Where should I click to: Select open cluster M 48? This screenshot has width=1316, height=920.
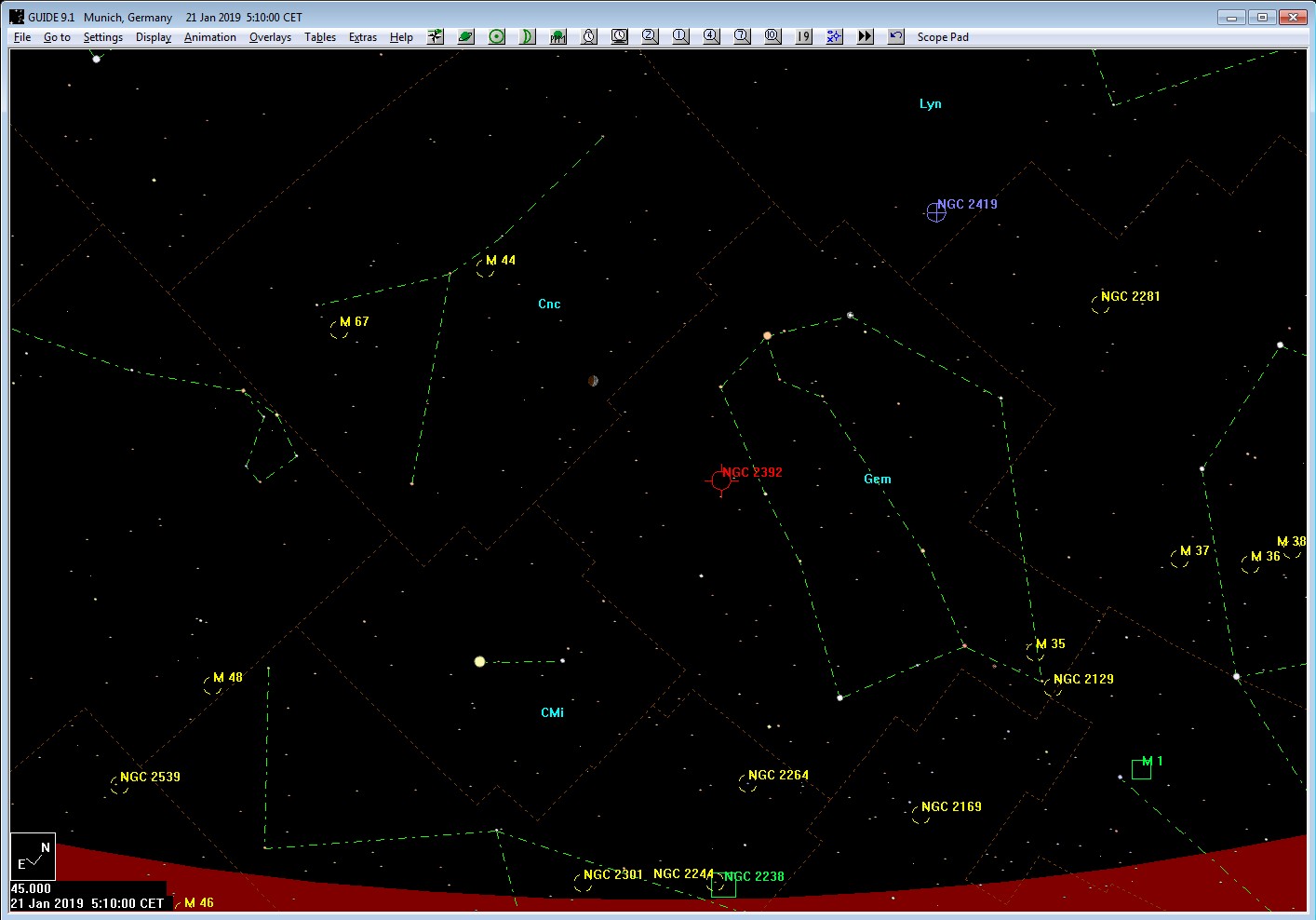click(x=212, y=685)
